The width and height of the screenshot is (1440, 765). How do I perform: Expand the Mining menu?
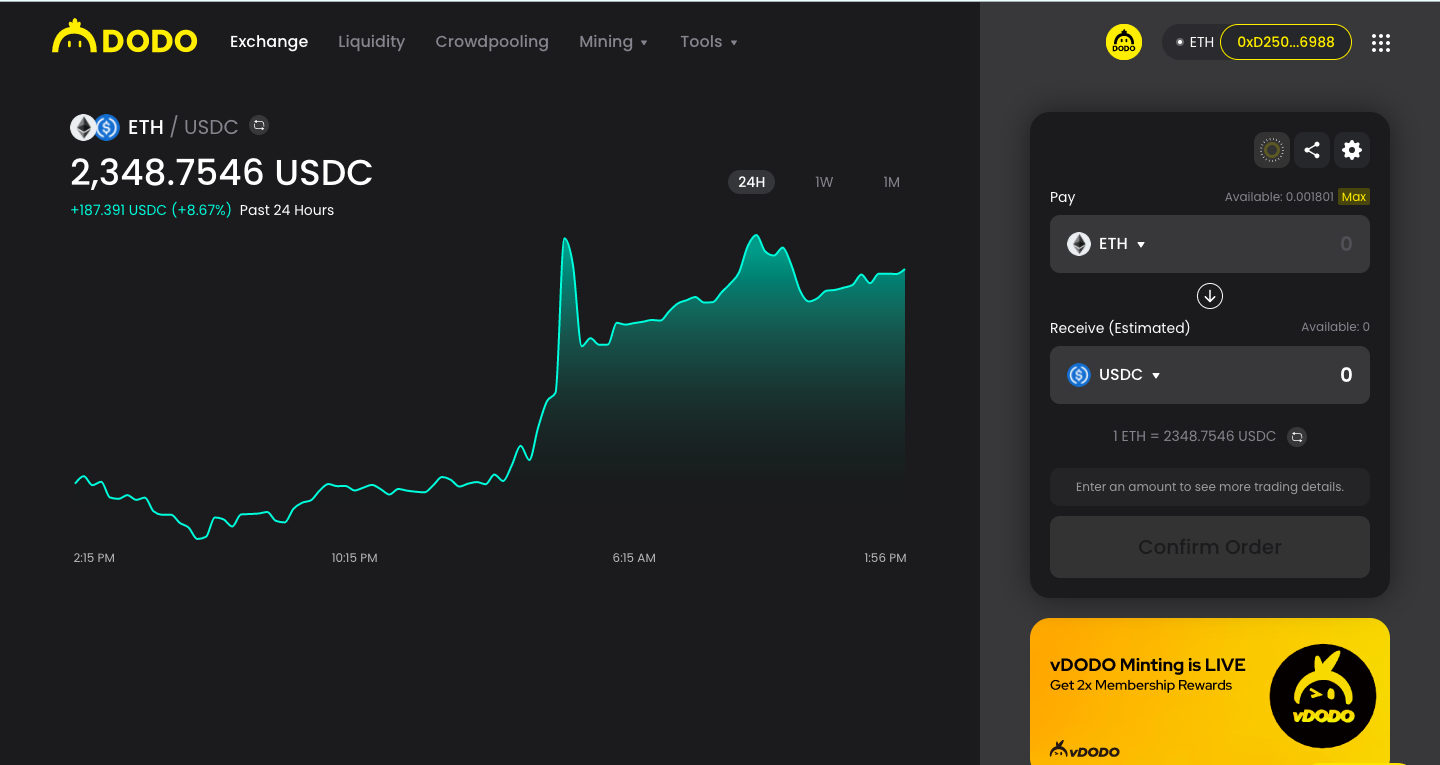pos(613,42)
